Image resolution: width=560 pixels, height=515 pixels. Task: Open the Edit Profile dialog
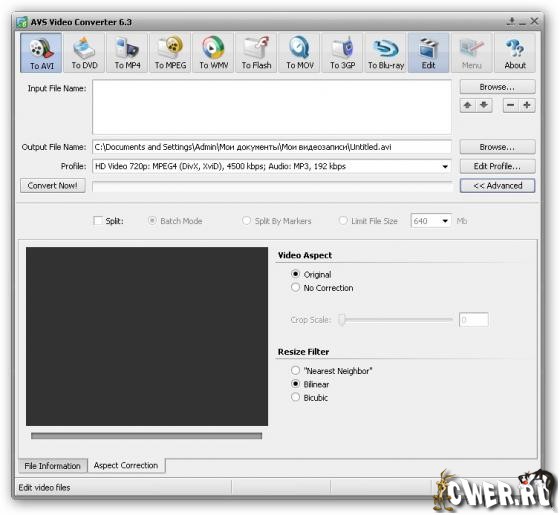(x=498, y=166)
